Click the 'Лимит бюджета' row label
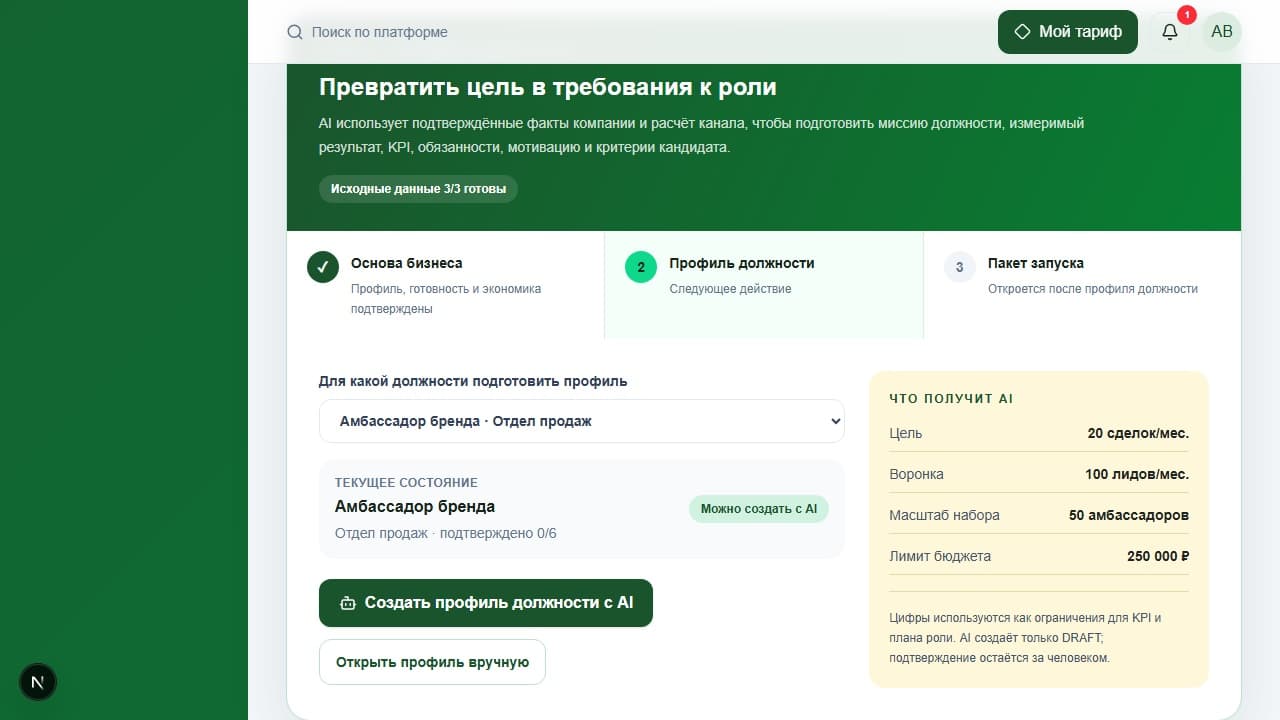 point(940,556)
